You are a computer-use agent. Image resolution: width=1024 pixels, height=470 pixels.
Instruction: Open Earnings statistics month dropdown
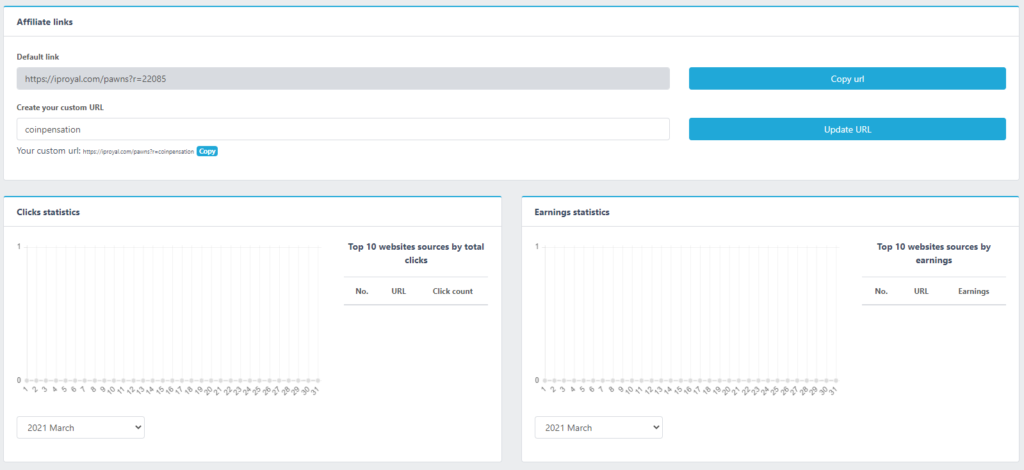[598, 428]
